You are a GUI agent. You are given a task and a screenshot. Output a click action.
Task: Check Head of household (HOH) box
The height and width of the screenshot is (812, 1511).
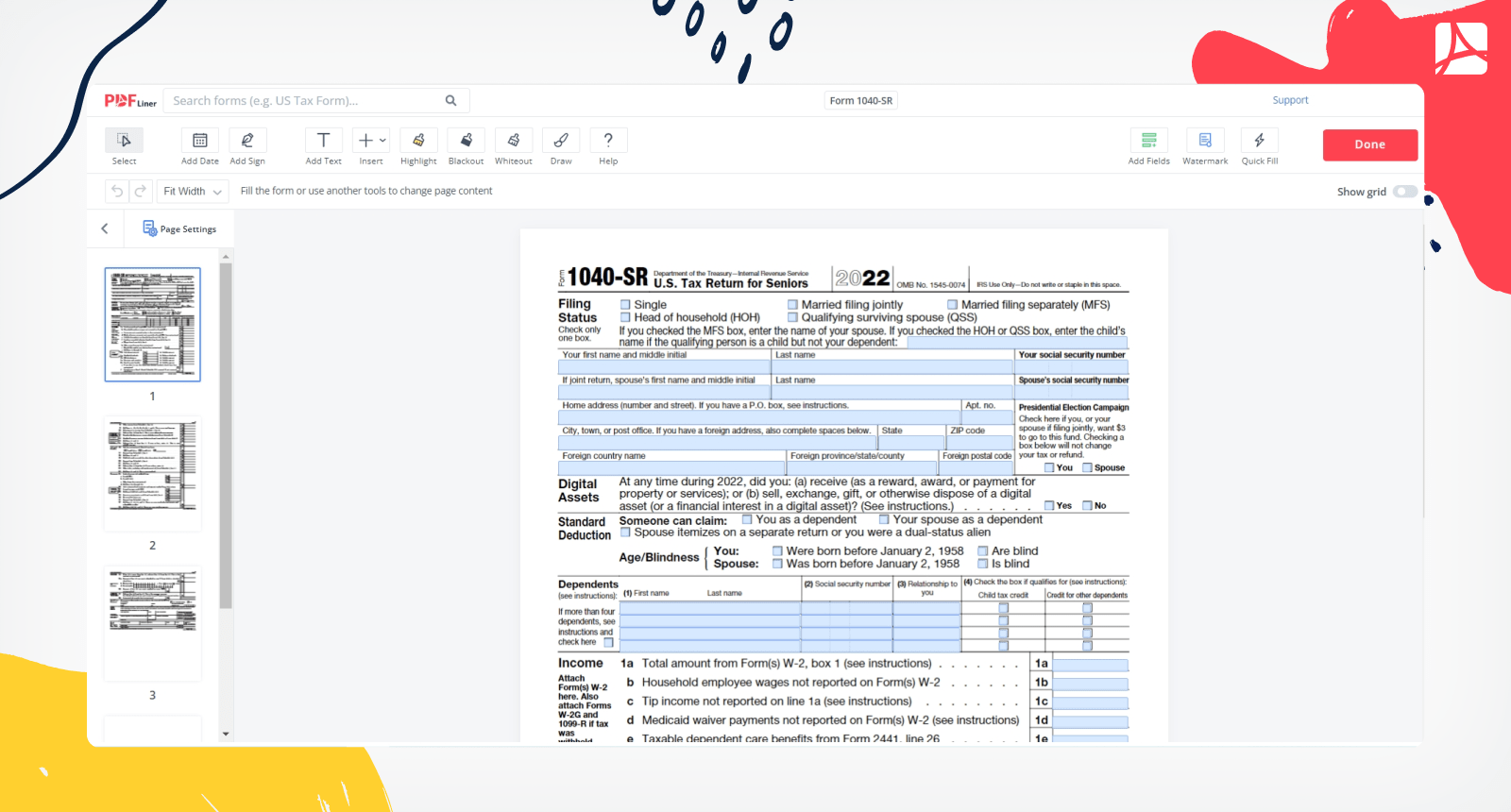pyautogui.click(x=625, y=317)
